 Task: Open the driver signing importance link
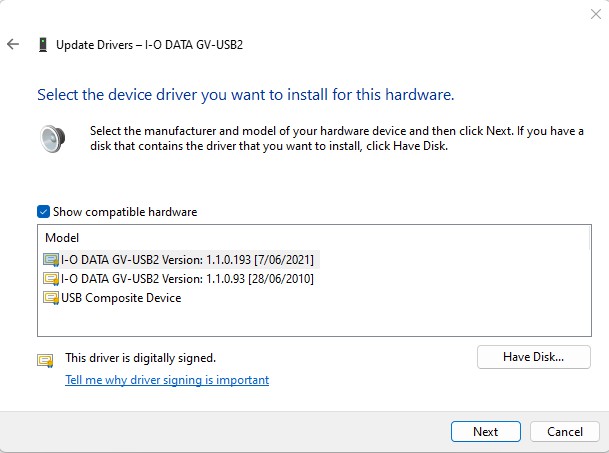pyautogui.click(x=167, y=380)
